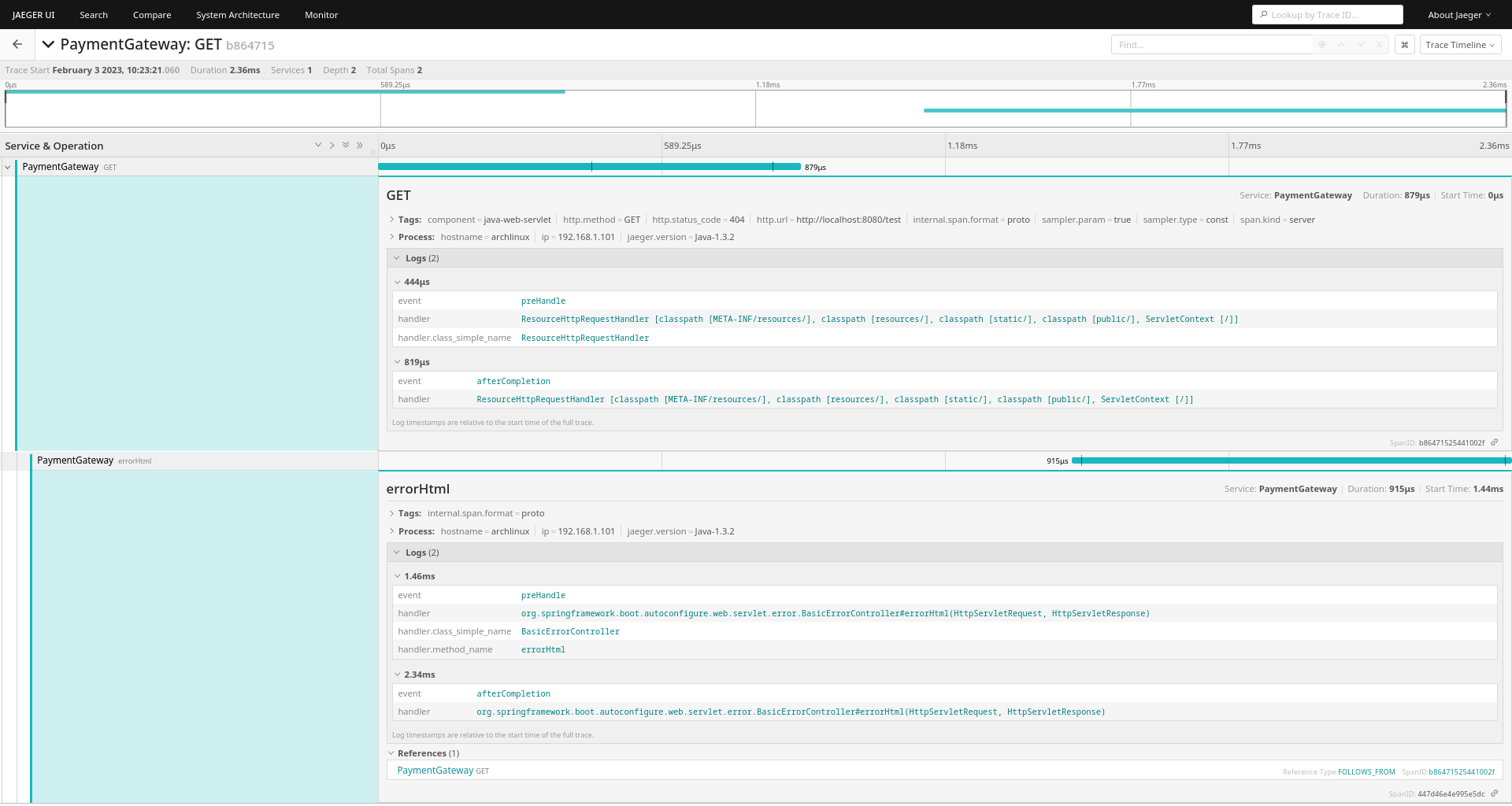Click the errorHtml handler.method_name value
Image resolution: width=1512 pixels, height=806 pixels.
click(543, 649)
